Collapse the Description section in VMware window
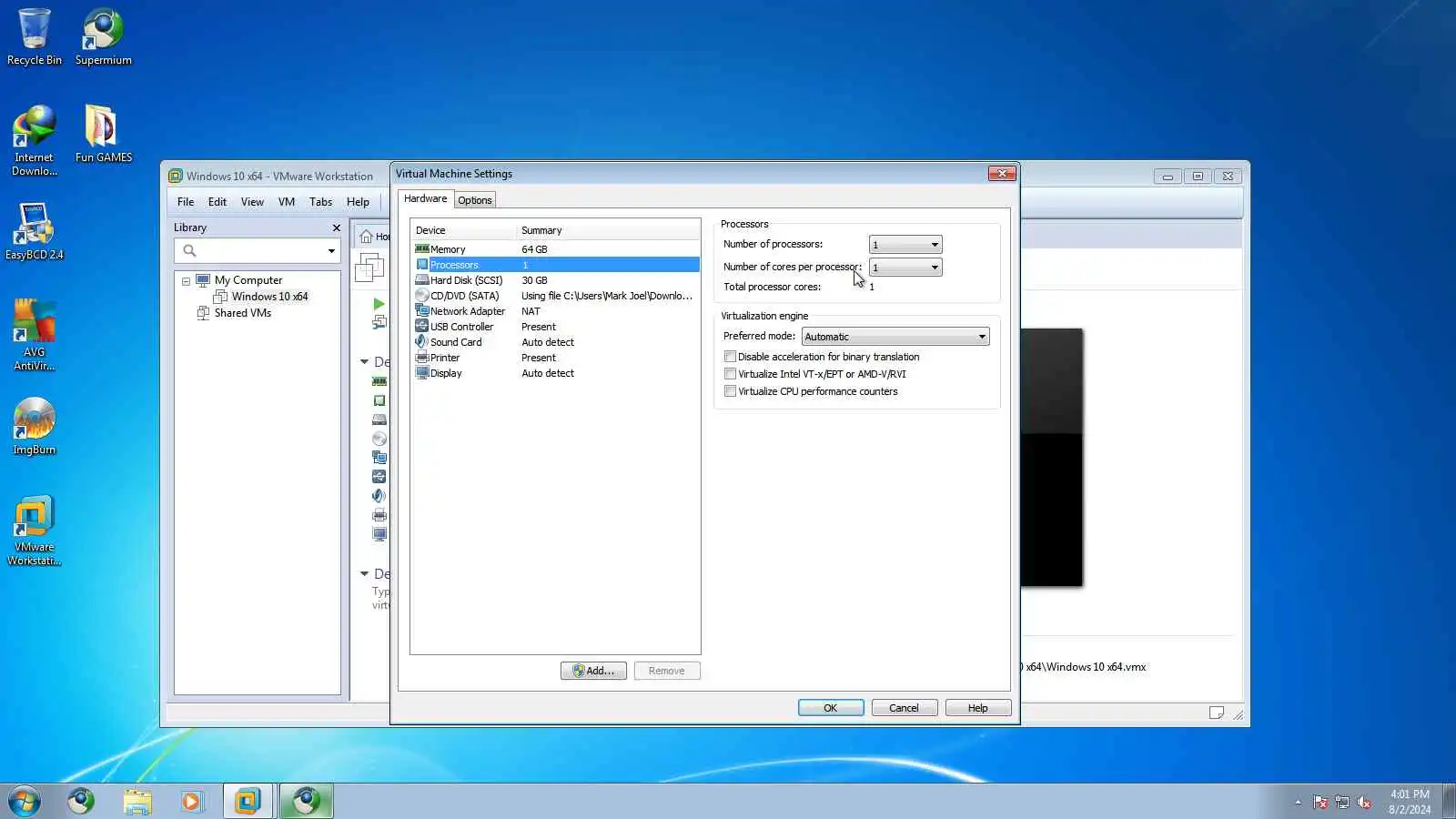This screenshot has height=819, width=1456. [365, 574]
